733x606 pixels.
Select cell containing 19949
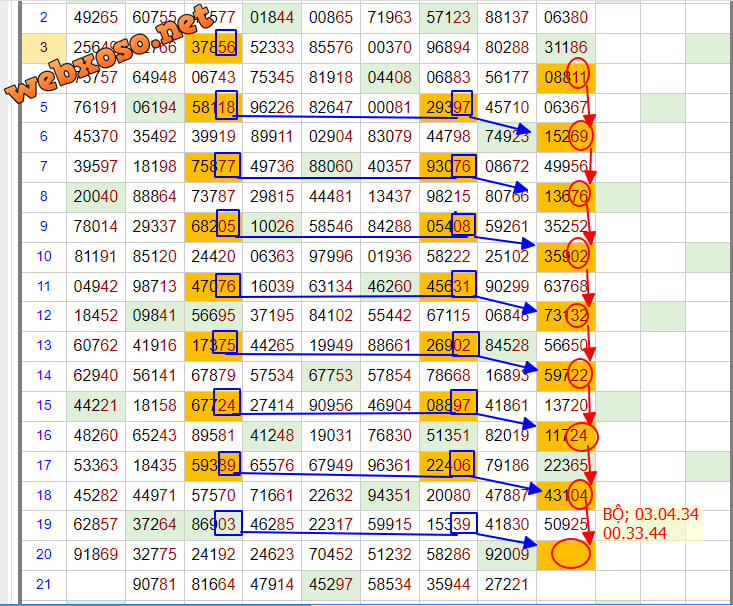pos(331,346)
